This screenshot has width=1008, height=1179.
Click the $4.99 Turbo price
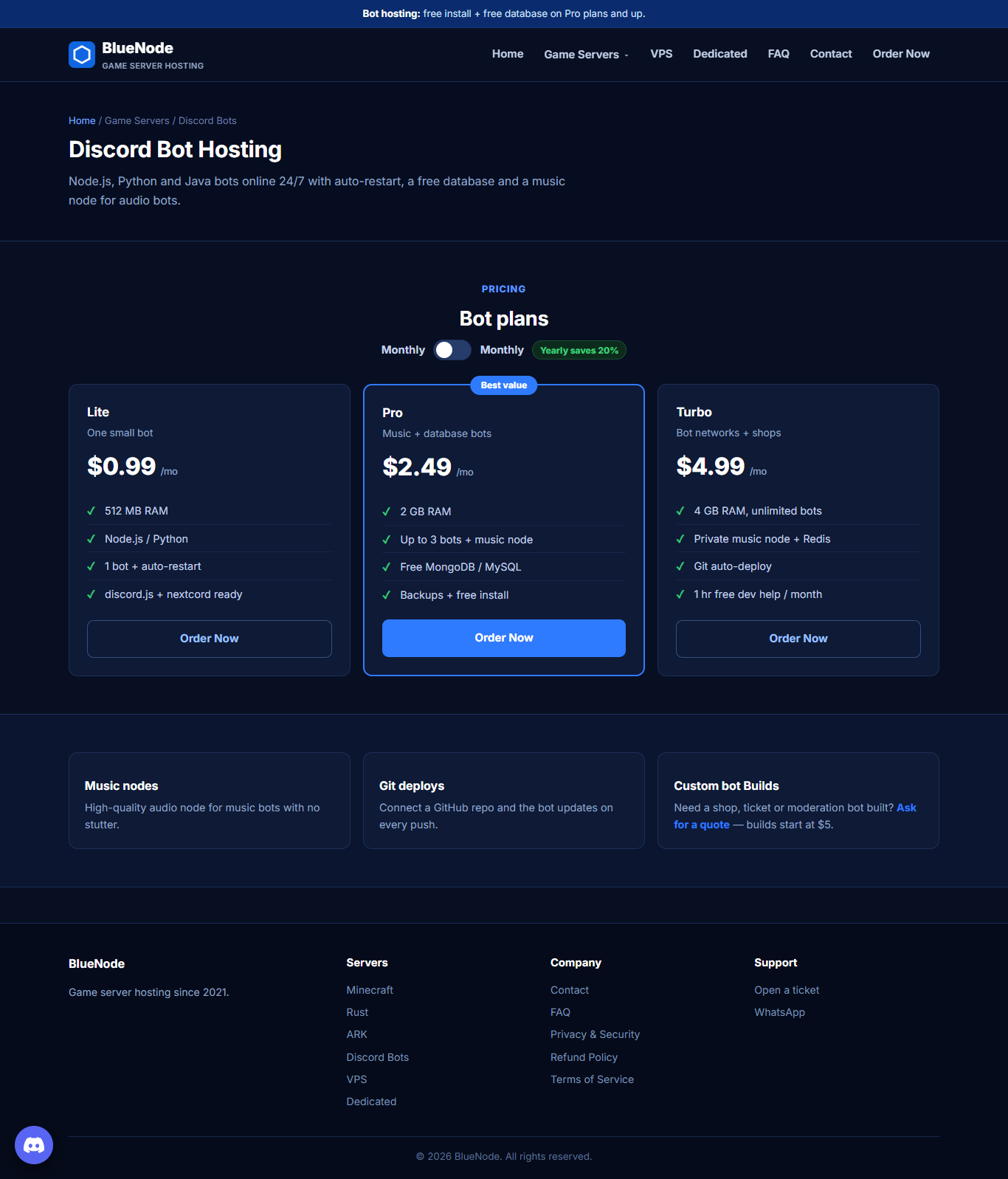point(711,467)
